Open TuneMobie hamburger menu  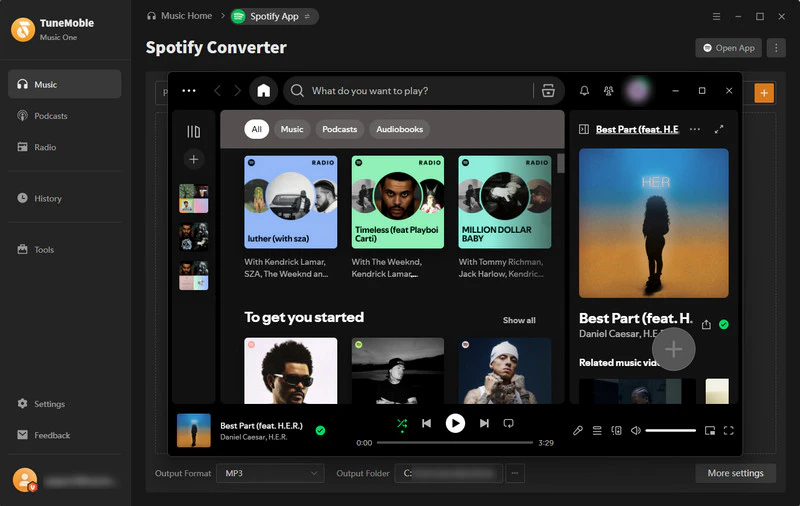tap(716, 16)
